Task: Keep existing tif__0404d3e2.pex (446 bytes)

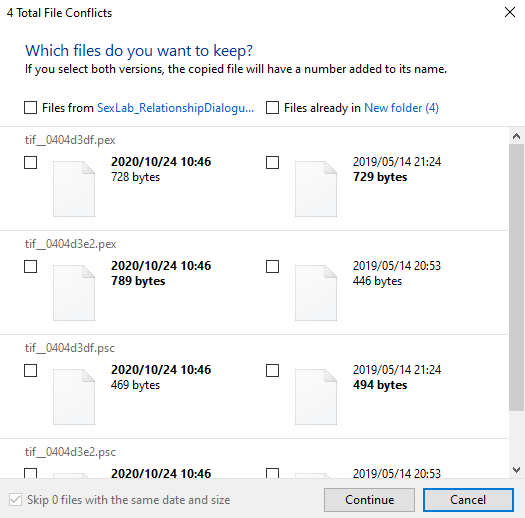Action: click(x=272, y=267)
